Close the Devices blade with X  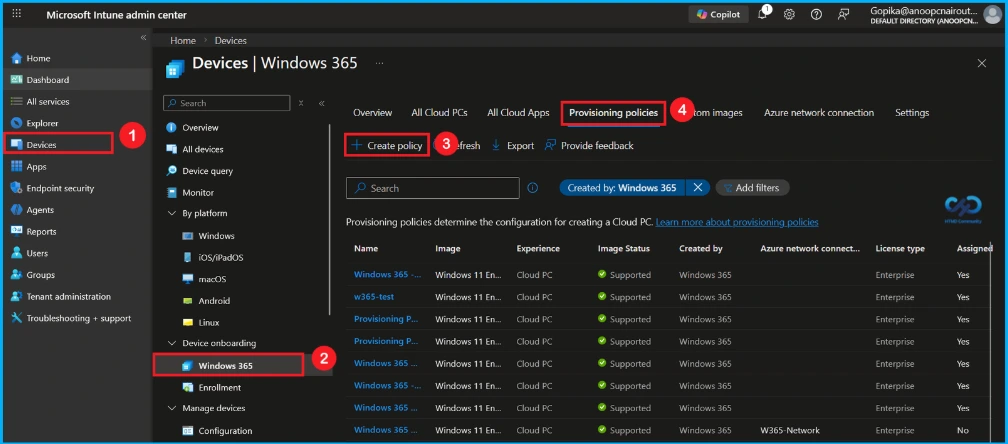(x=982, y=63)
